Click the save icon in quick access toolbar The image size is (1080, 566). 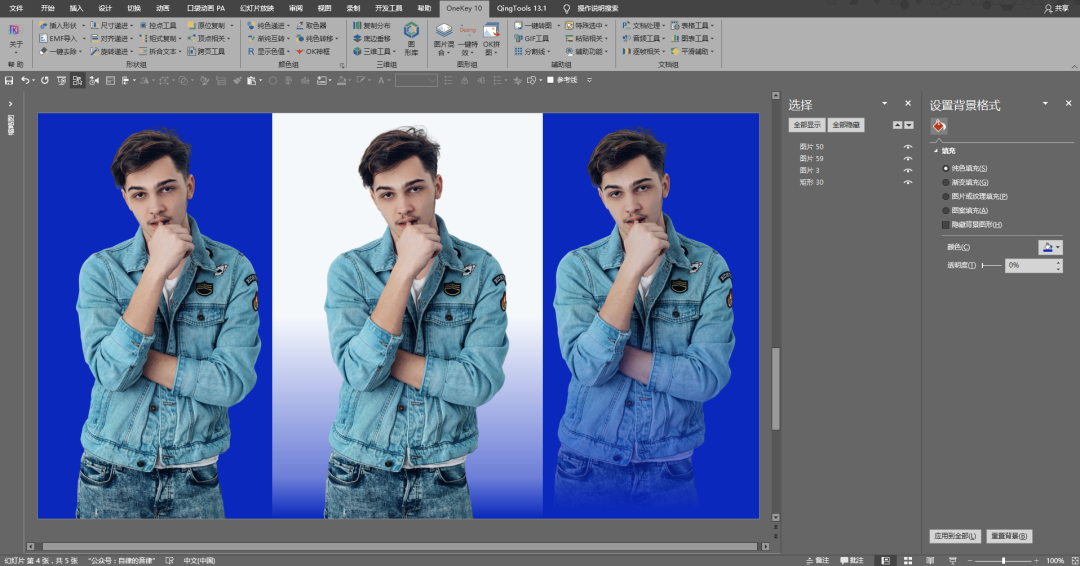click(9, 80)
